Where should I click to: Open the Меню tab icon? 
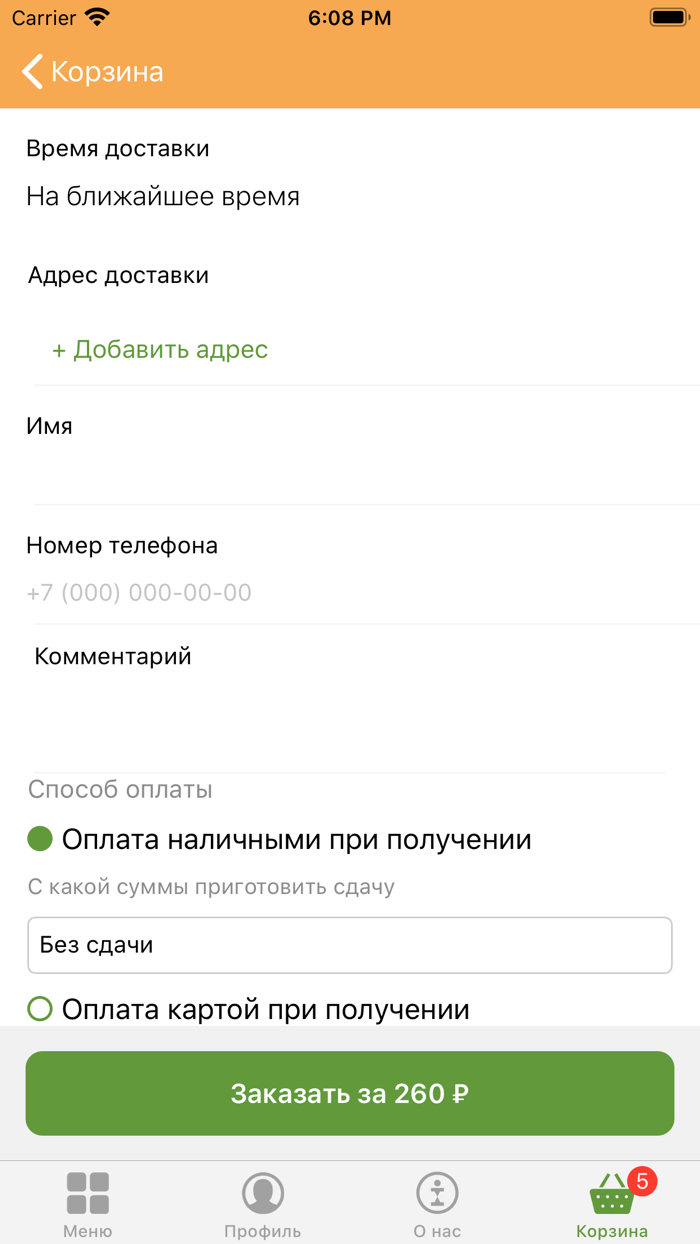pyautogui.click(x=88, y=1192)
